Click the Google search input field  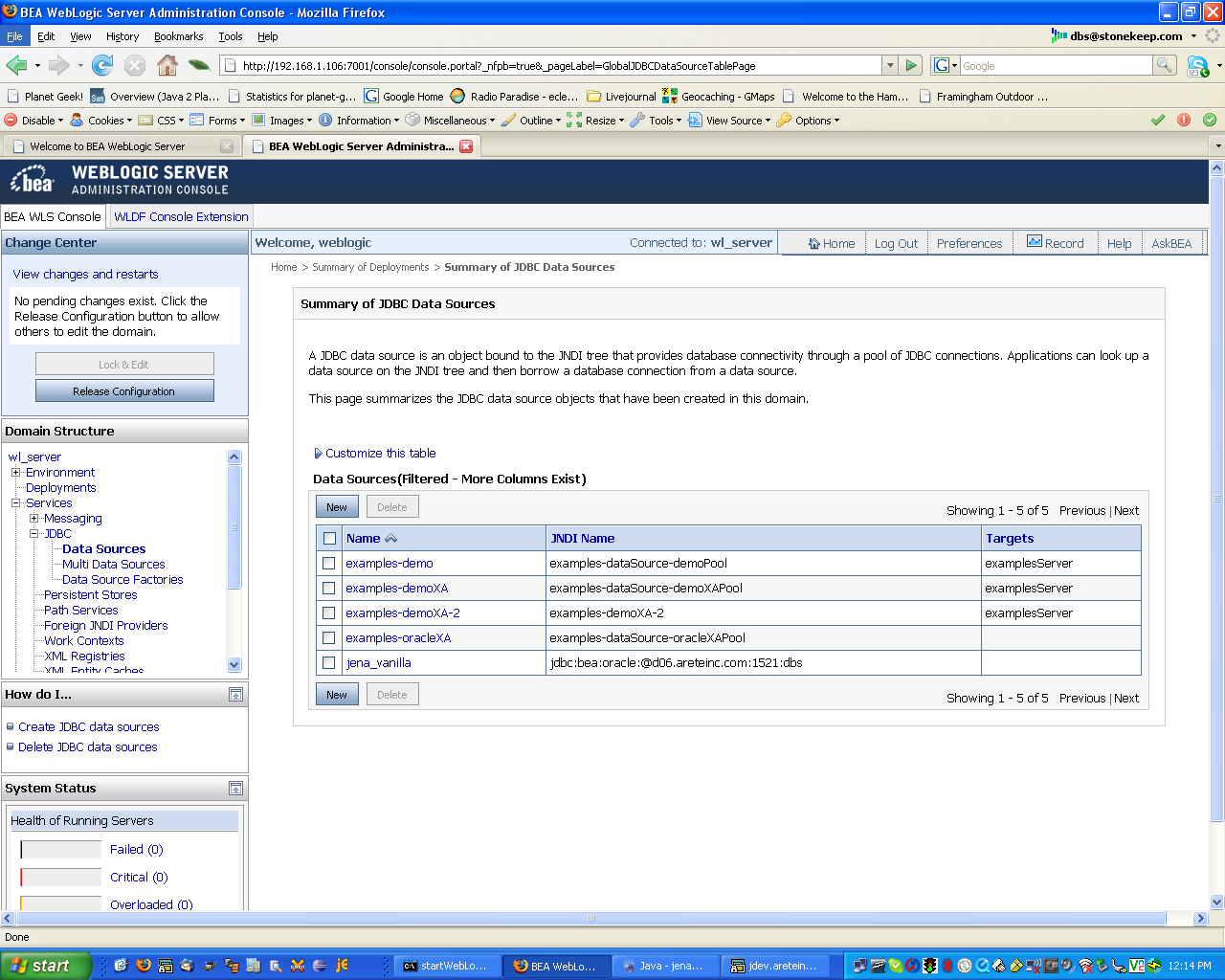pos(1056,66)
